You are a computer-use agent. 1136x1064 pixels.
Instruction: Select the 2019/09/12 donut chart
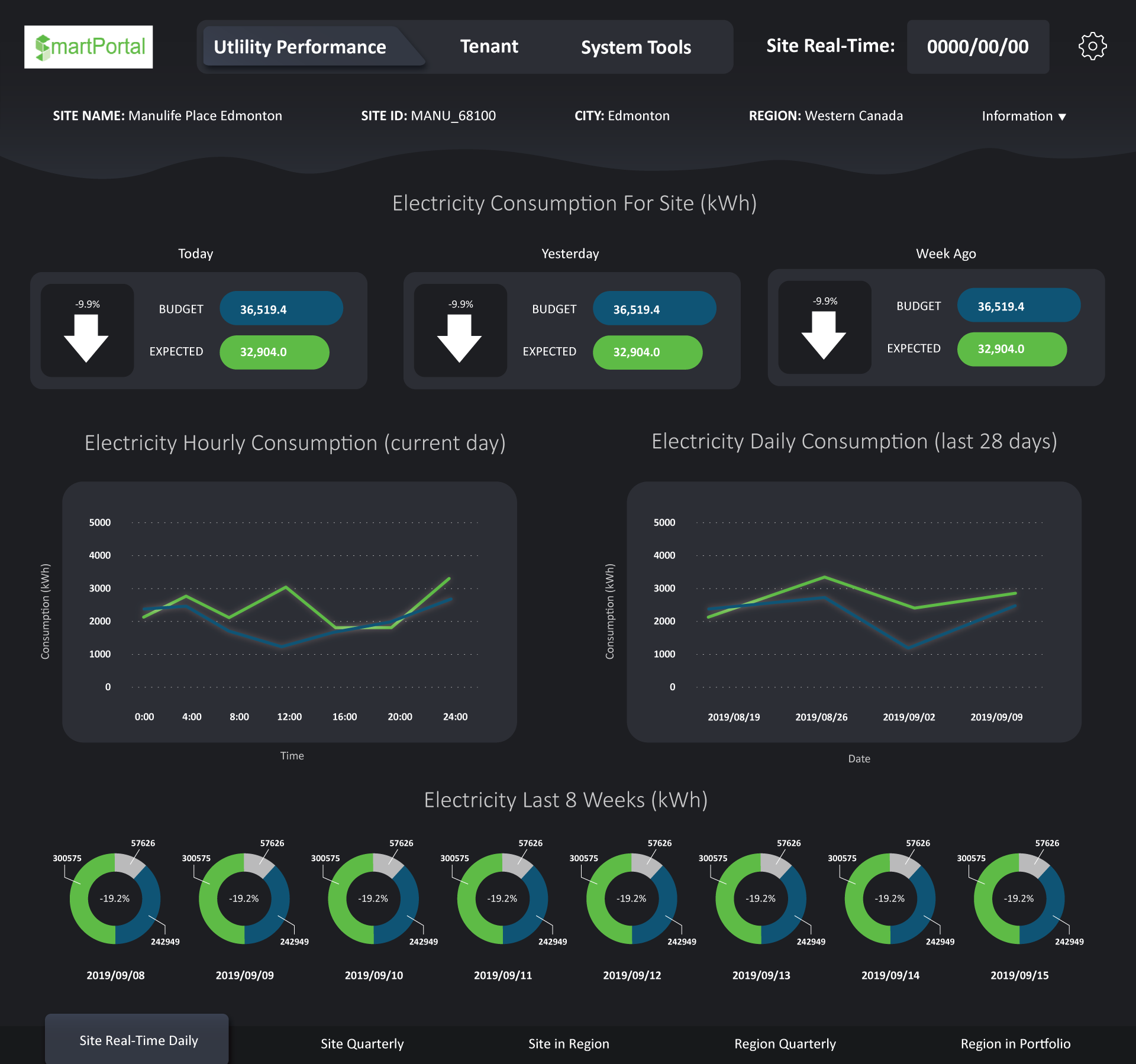pyautogui.click(x=631, y=898)
